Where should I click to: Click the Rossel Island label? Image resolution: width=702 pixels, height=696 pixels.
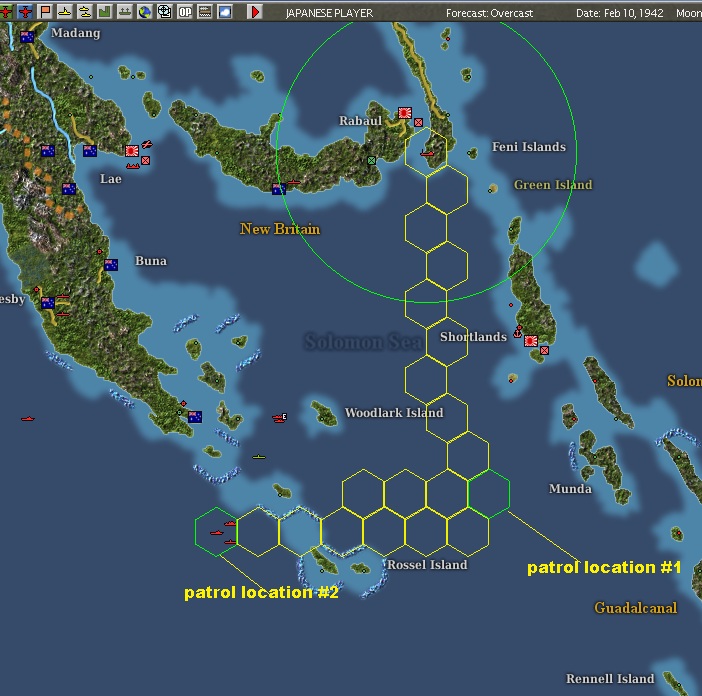tap(427, 565)
